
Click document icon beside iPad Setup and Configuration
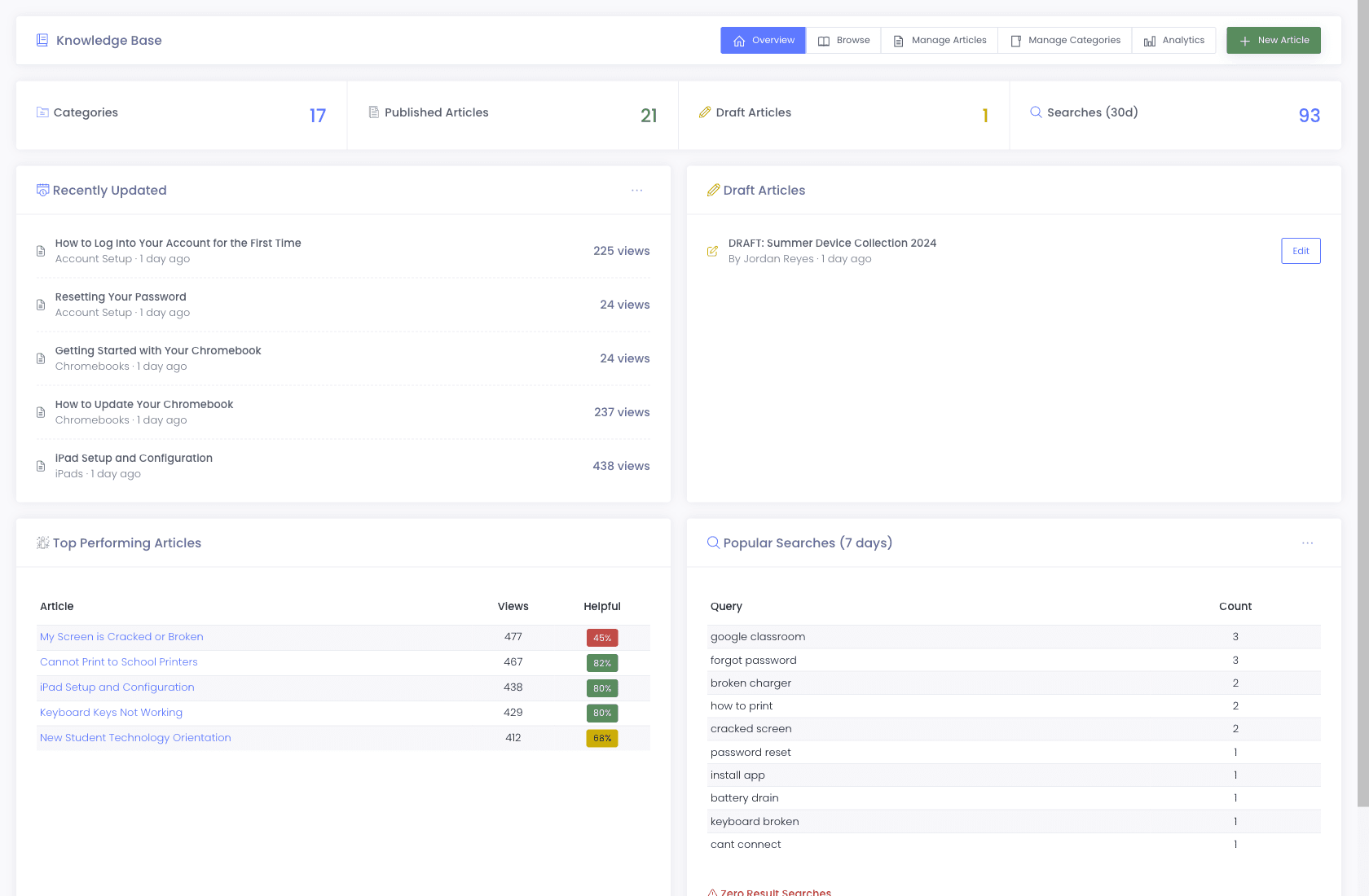[41, 466]
